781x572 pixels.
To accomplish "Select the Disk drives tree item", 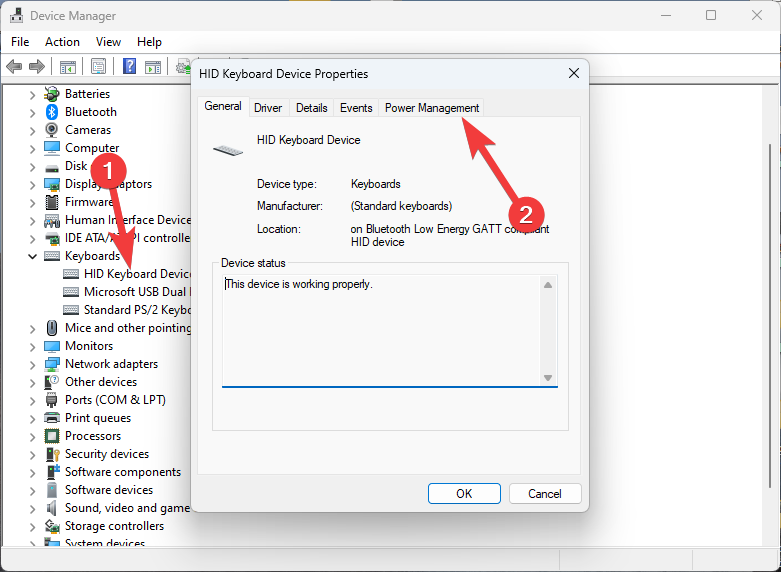I will coord(76,166).
